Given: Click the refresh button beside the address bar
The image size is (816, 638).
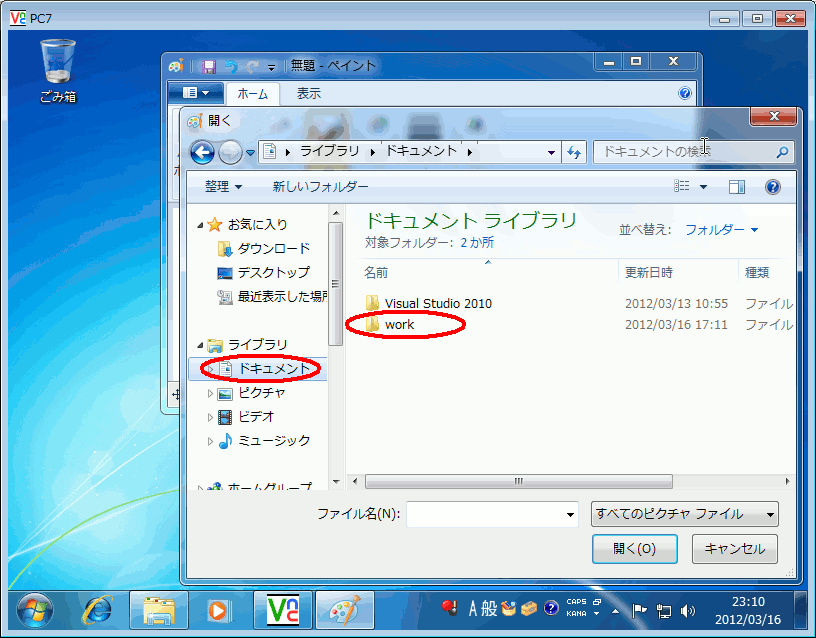Looking at the screenshot, I should click(574, 152).
